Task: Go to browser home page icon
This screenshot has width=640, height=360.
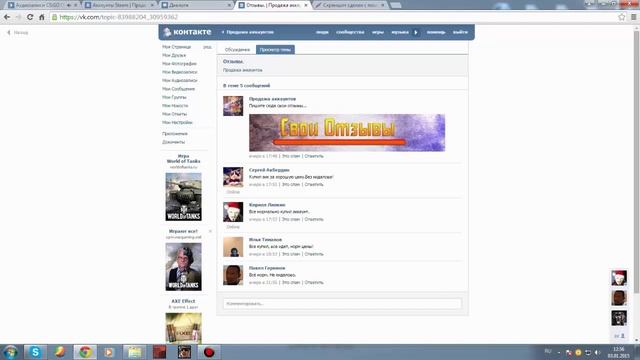Action: (x=41, y=17)
